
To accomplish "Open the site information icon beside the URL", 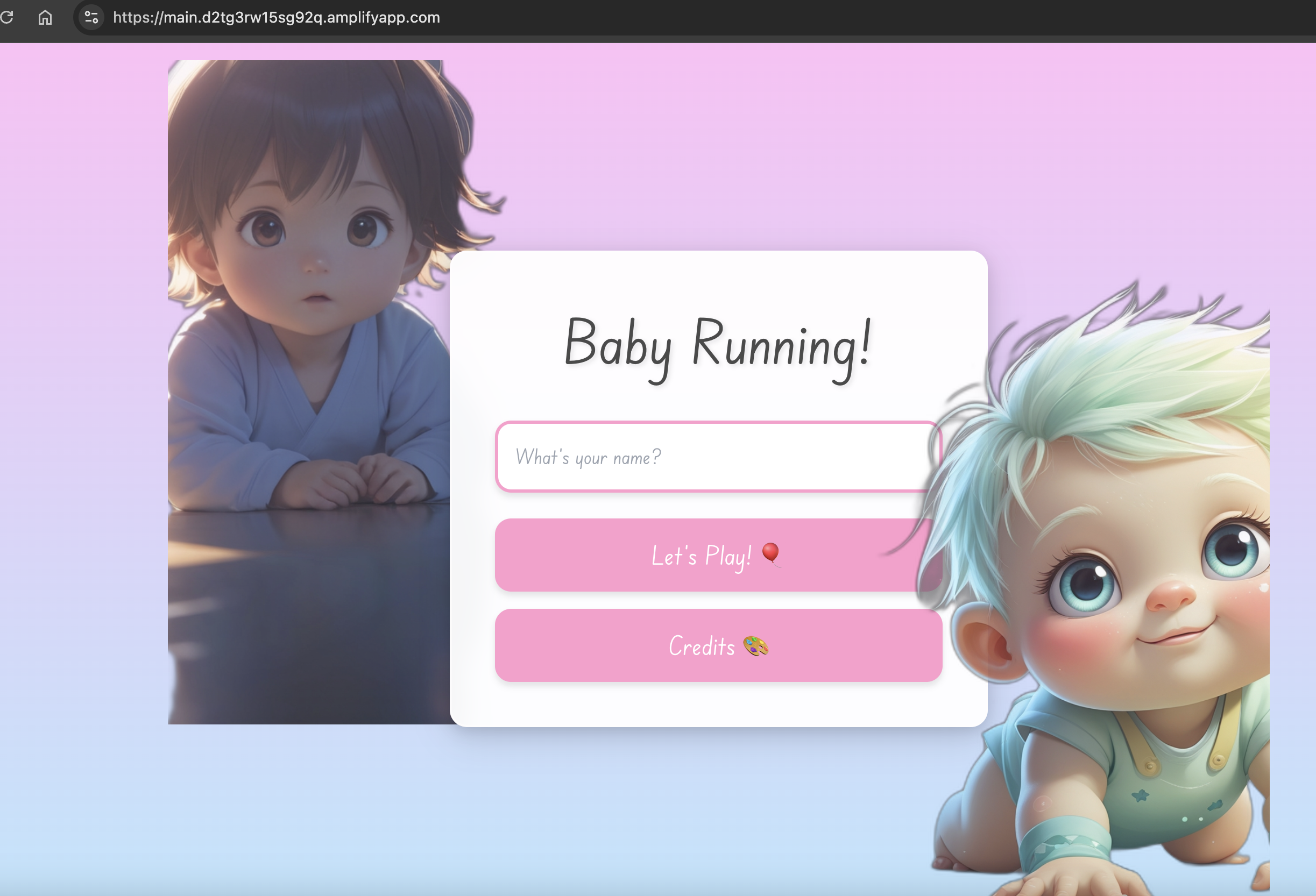I will tap(91, 18).
